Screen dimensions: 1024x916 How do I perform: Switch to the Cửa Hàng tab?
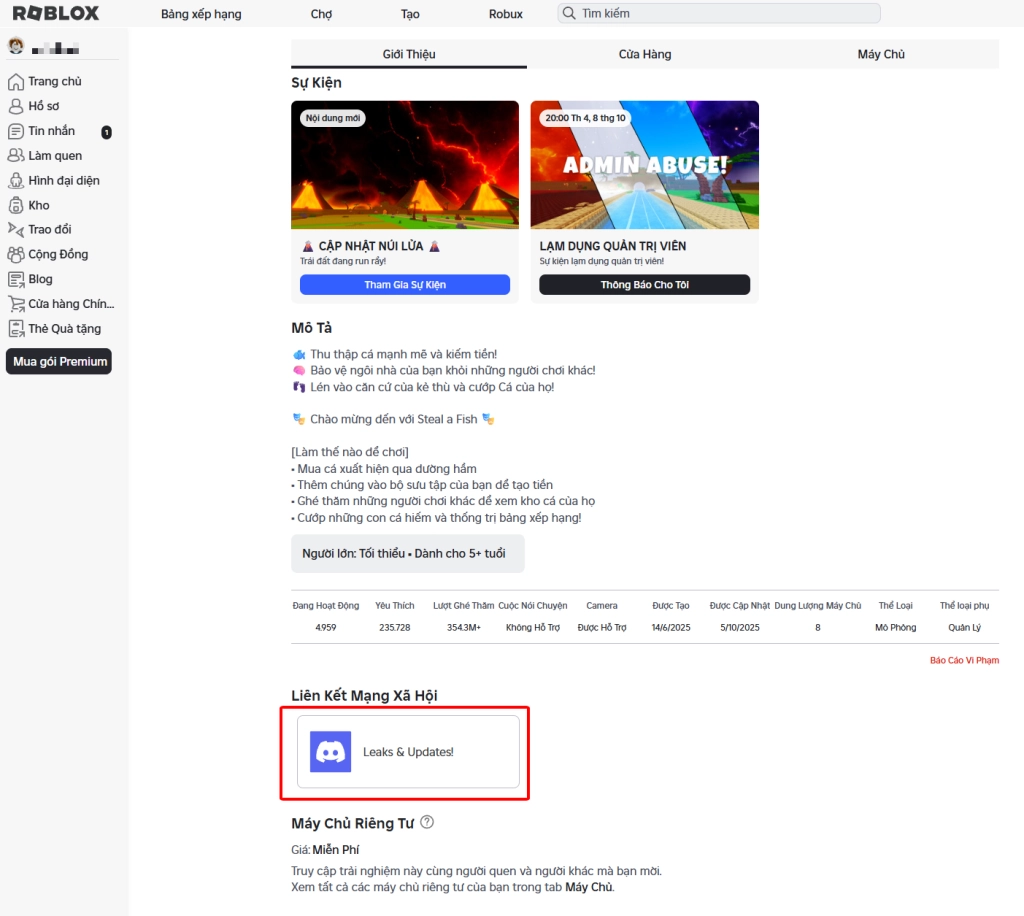tap(645, 54)
